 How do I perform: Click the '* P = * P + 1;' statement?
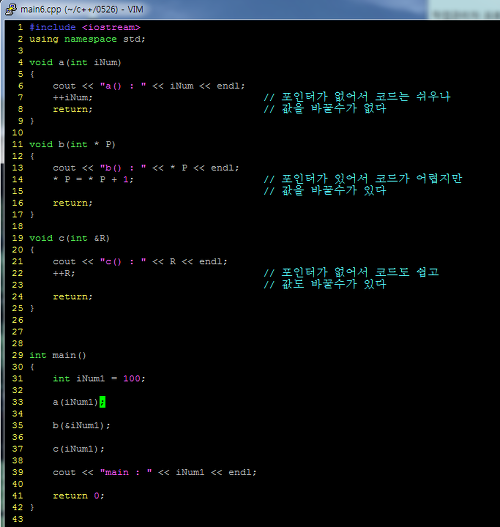click(x=93, y=179)
